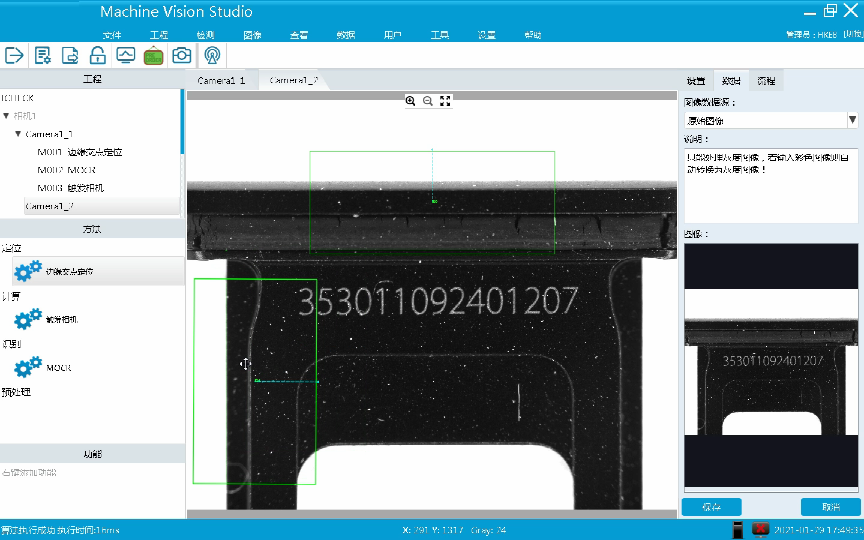Image resolution: width=864 pixels, height=540 pixels.
Task: Select the MOCR gear method item
Action: (29, 367)
